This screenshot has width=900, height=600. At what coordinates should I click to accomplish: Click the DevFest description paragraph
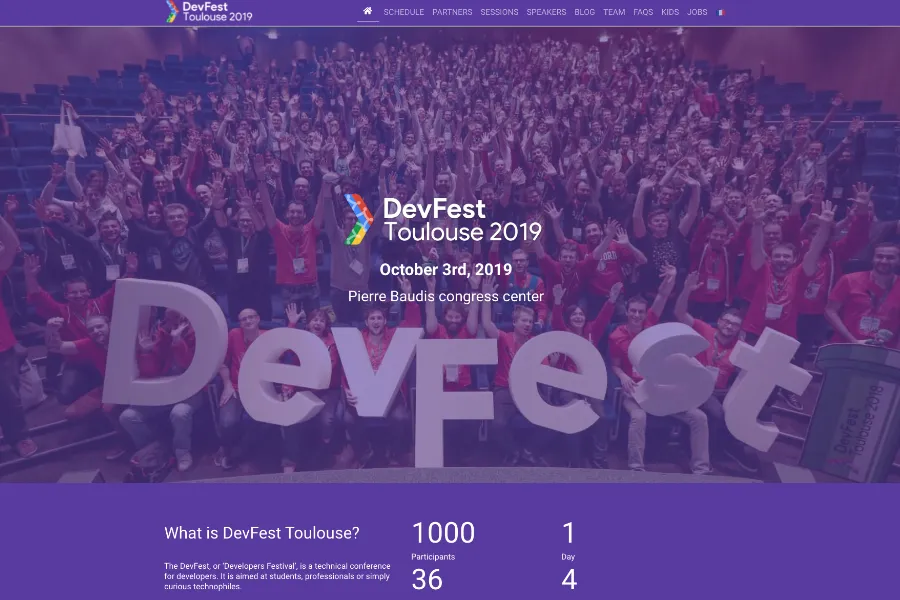[277, 576]
